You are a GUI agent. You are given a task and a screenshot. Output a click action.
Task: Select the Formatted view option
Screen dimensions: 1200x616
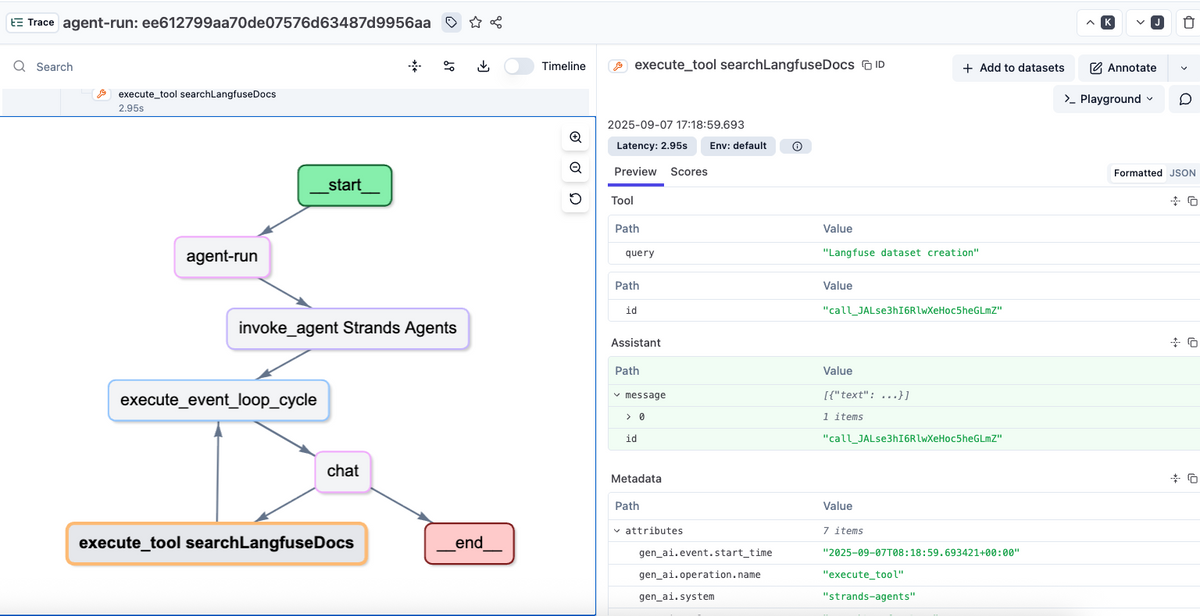coord(1138,173)
